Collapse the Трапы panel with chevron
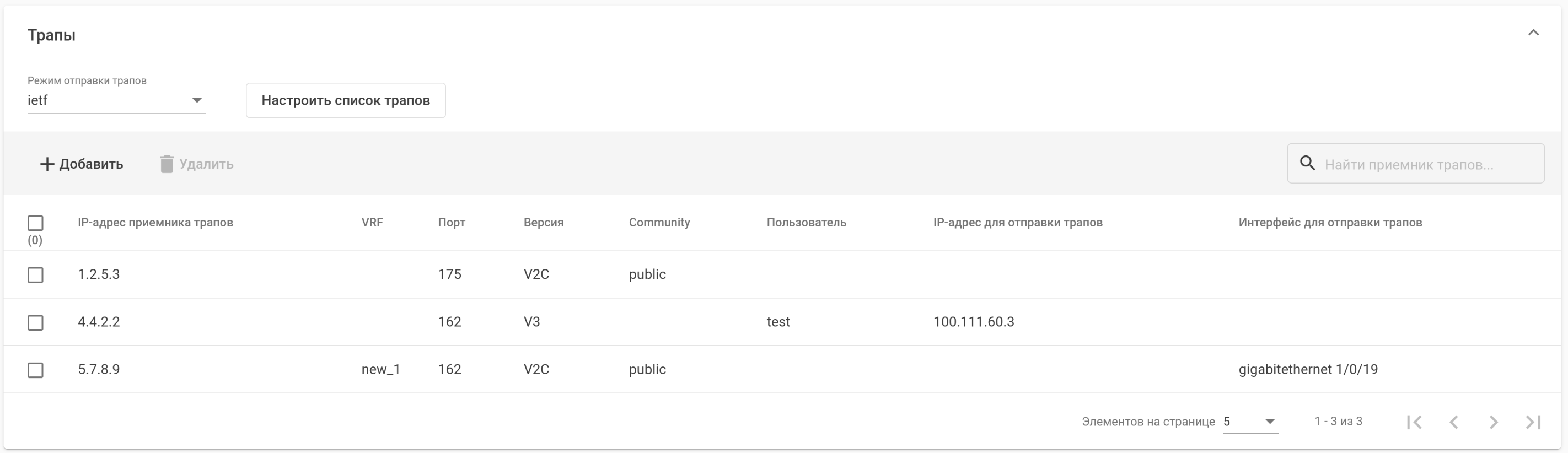This screenshot has width=1568, height=453. click(x=1533, y=33)
